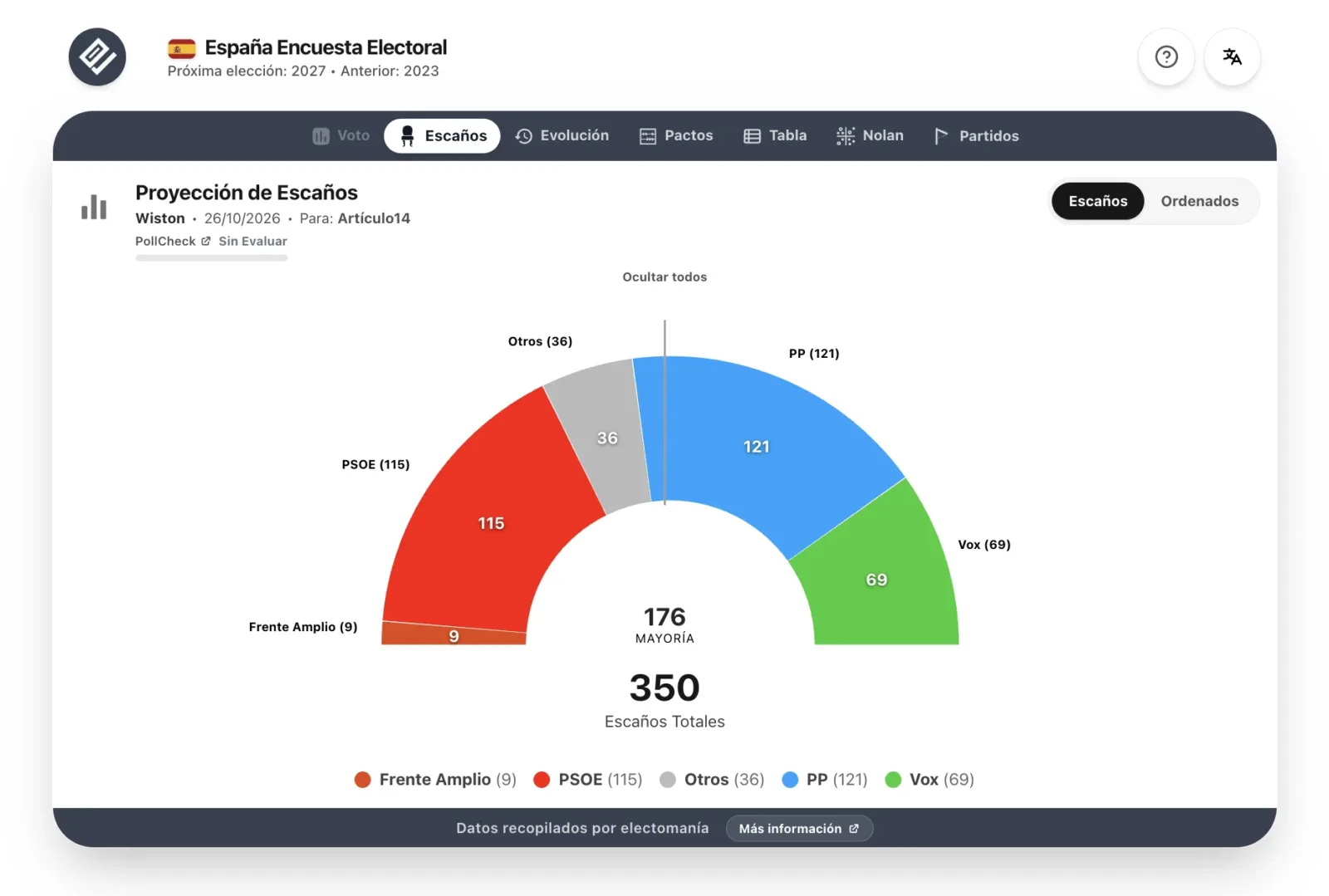Screen dimensions: 1329x896
Task: Select the Escaños view toggle
Action: pyautogui.click(x=1098, y=201)
